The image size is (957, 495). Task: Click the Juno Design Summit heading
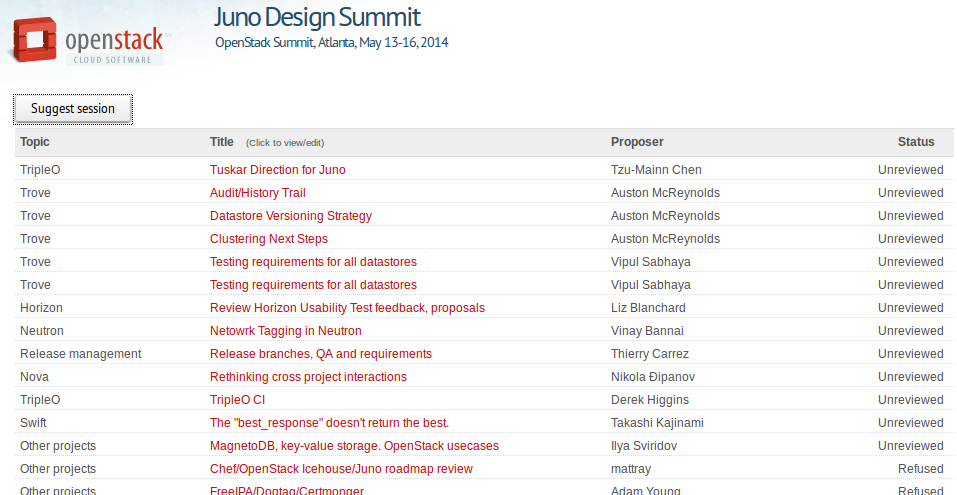click(317, 17)
